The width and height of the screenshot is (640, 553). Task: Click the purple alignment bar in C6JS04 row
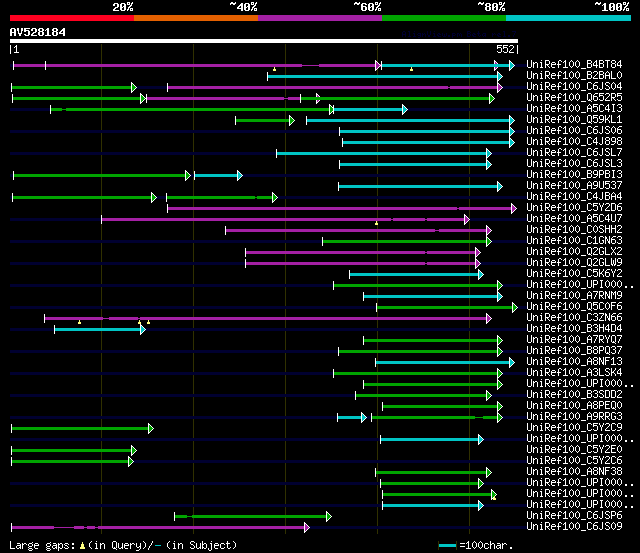pyautogui.click(x=335, y=87)
